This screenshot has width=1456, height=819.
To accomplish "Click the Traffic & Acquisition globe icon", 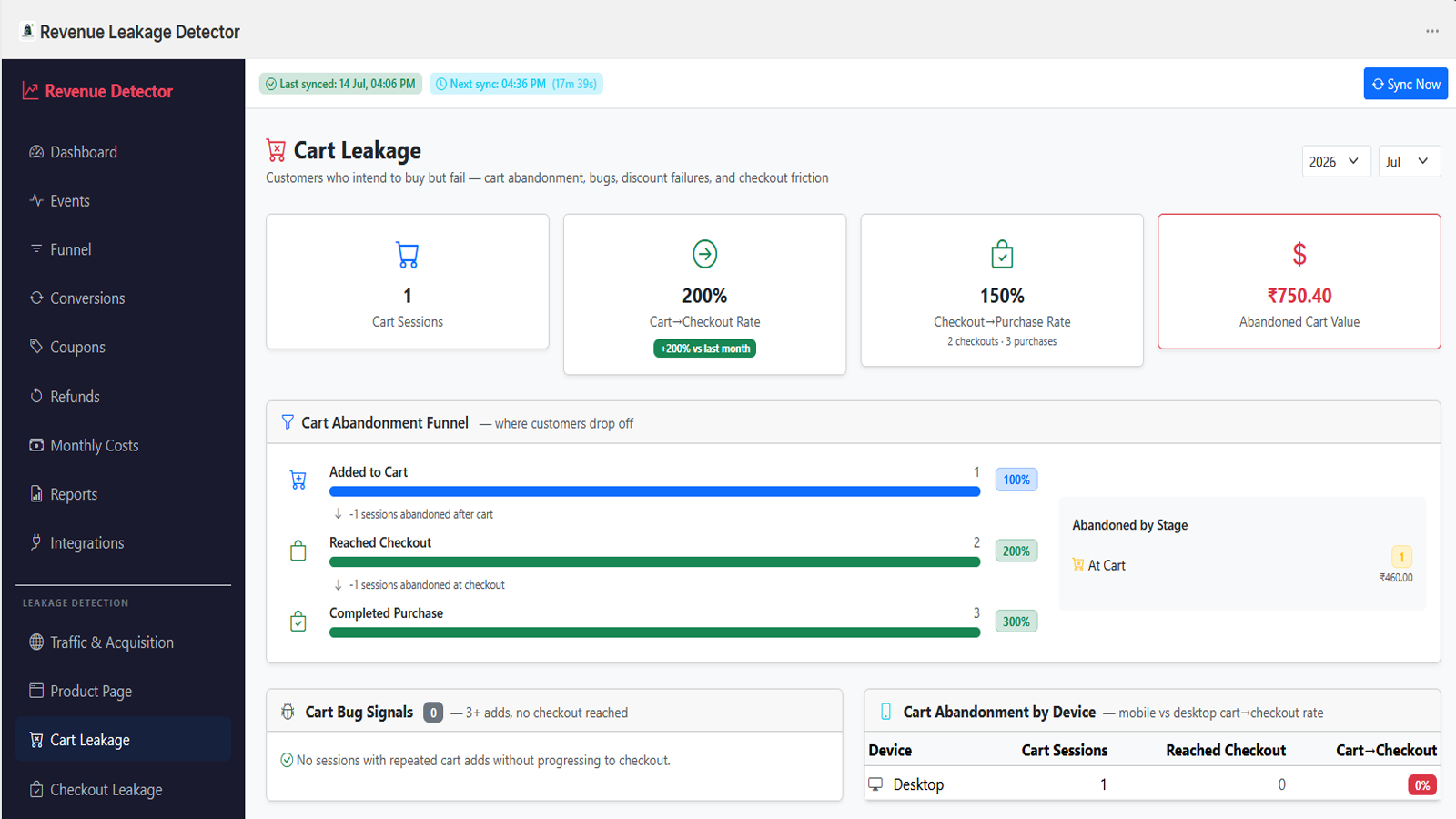I will click(36, 642).
